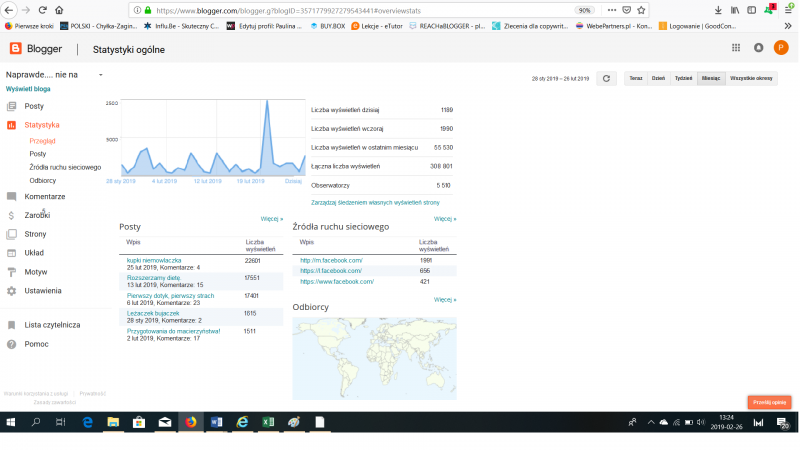This screenshot has width=800, height=450.
Task: Open the orange P account avatar
Action: coord(781,47)
